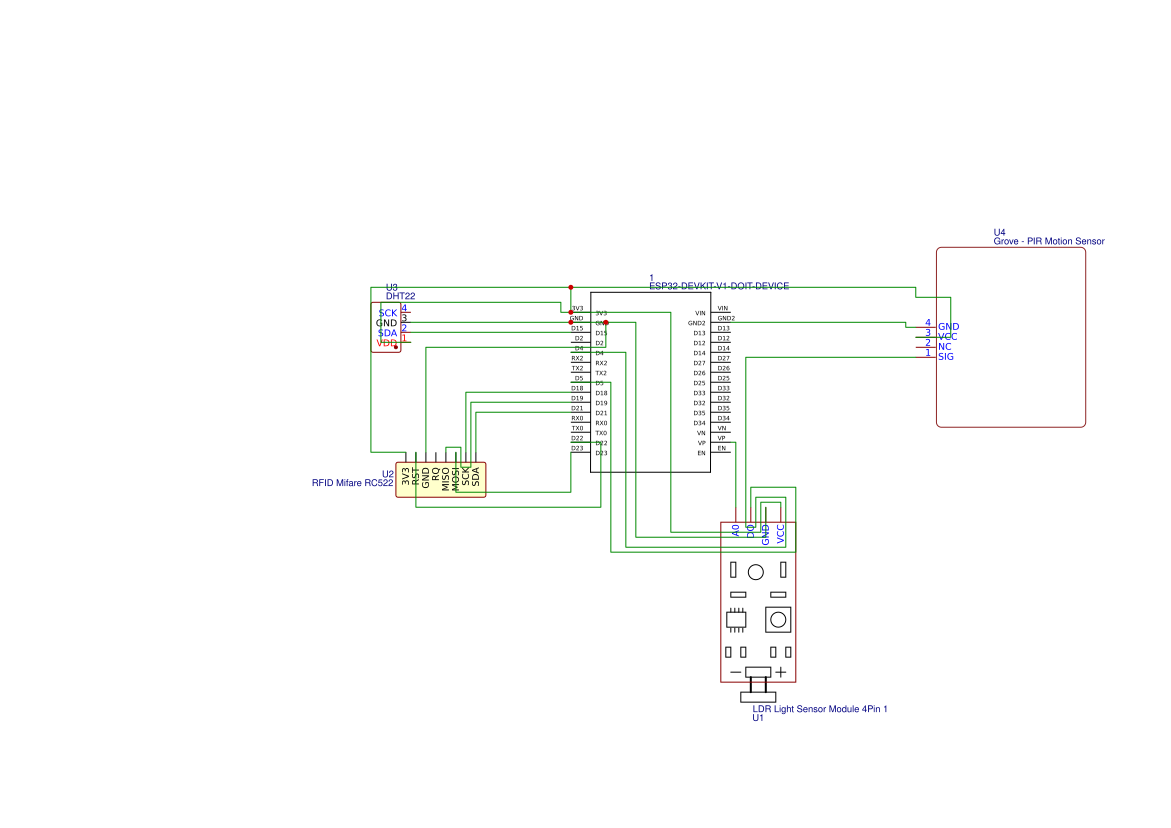Click the '1' designator above the ESP32 title
This screenshot has width=1171, height=828.
point(651,278)
